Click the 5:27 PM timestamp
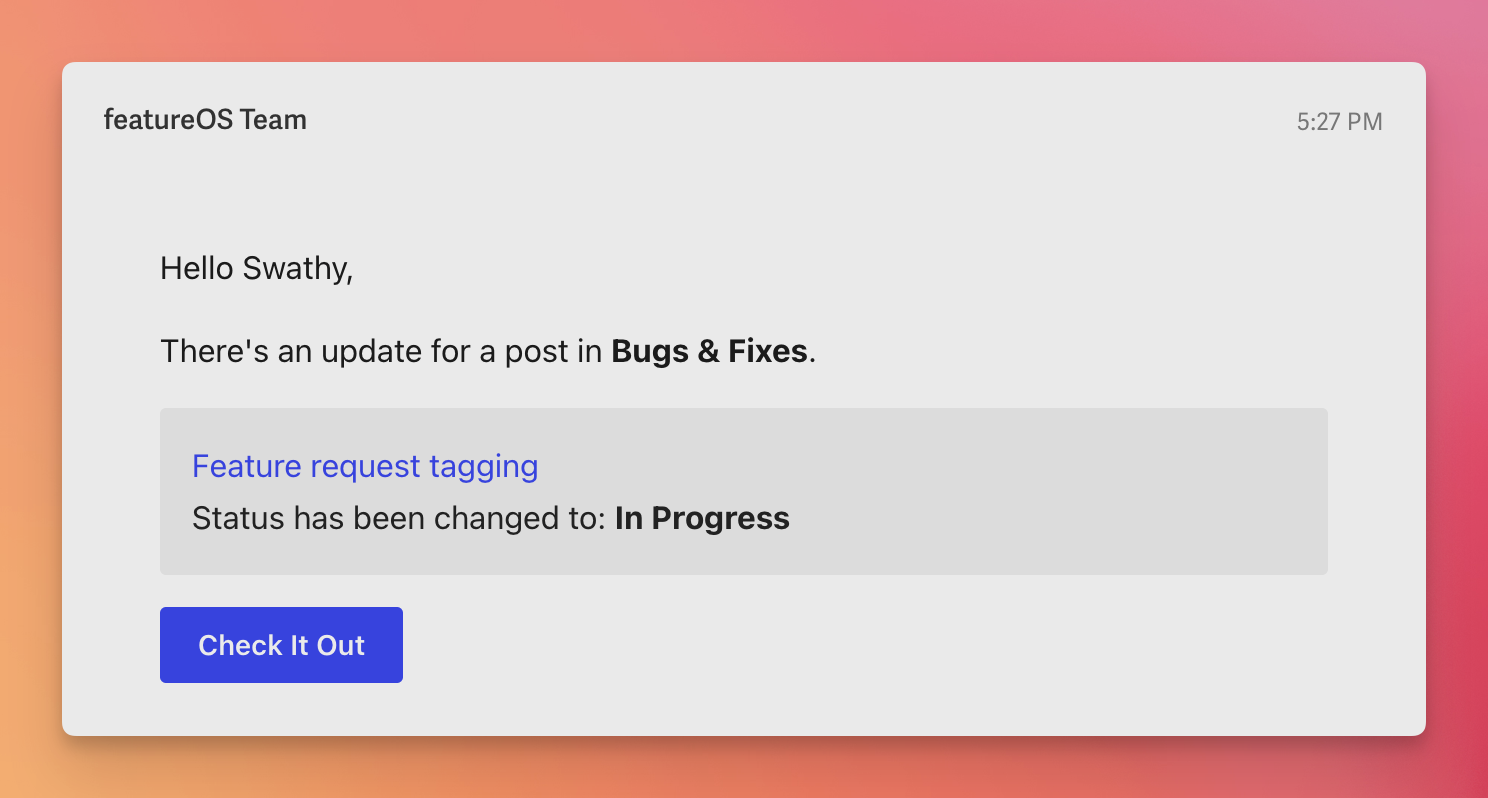The width and height of the screenshot is (1488, 798). (x=1339, y=122)
